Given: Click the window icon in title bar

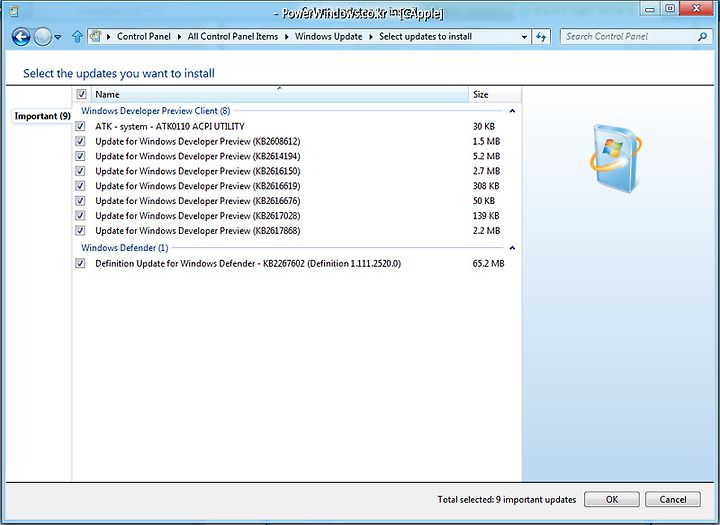Looking at the screenshot, I should click(x=14, y=11).
